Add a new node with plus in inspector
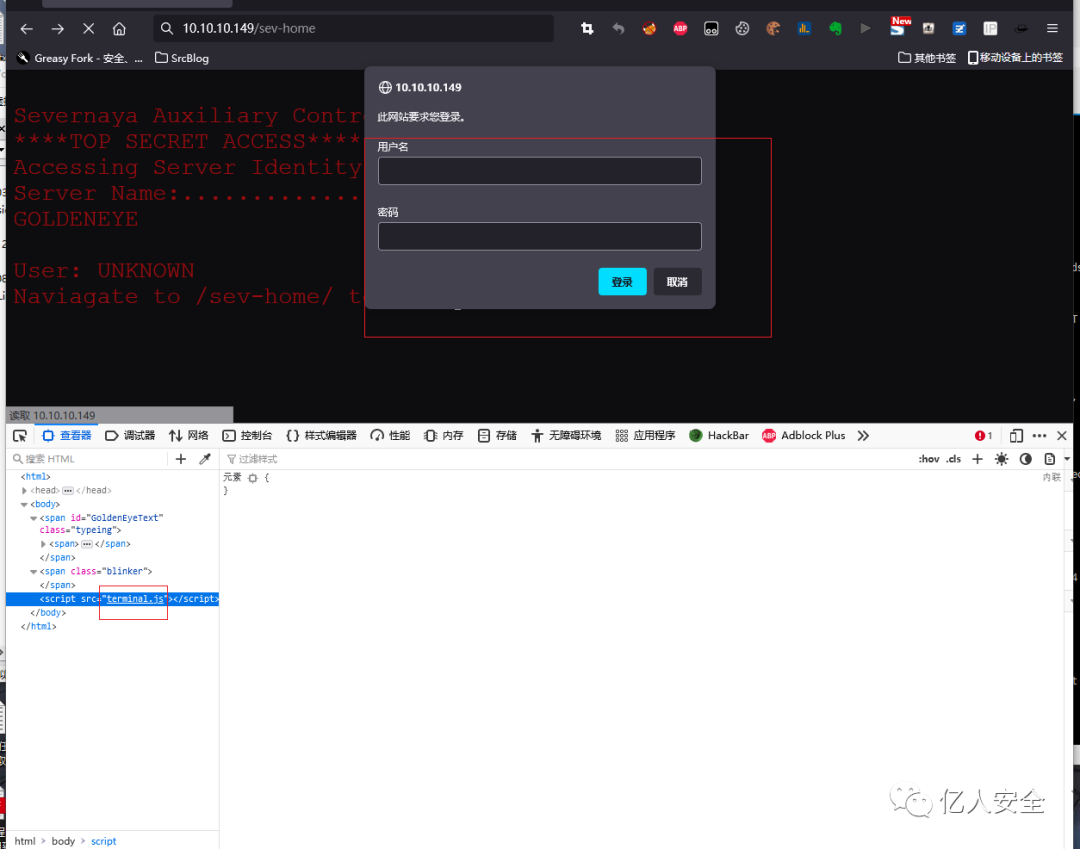Screen dimensions: 1080x849 pos(181,459)
